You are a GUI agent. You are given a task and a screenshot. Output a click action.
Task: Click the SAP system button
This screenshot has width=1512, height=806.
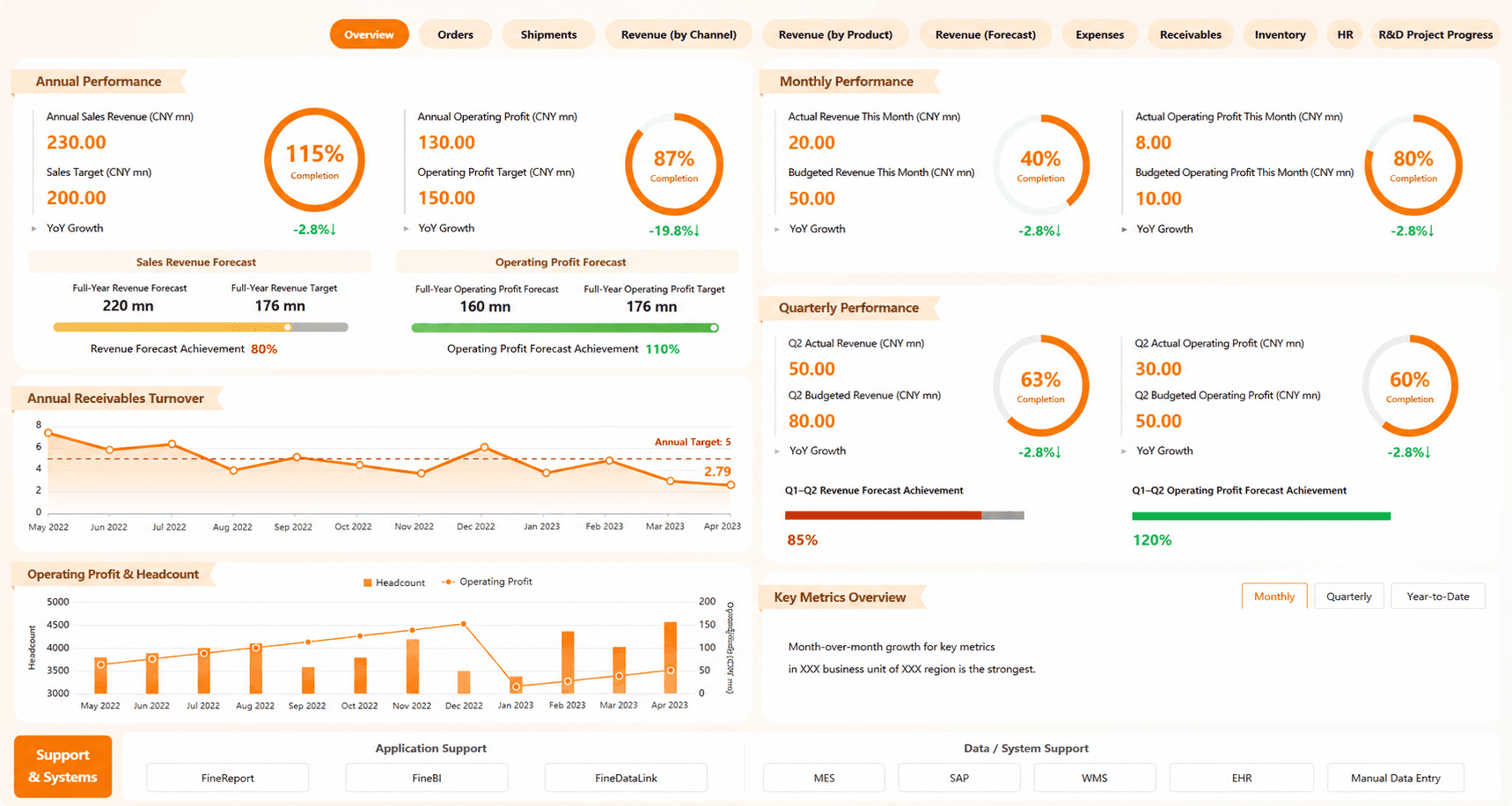click(959, 778)
